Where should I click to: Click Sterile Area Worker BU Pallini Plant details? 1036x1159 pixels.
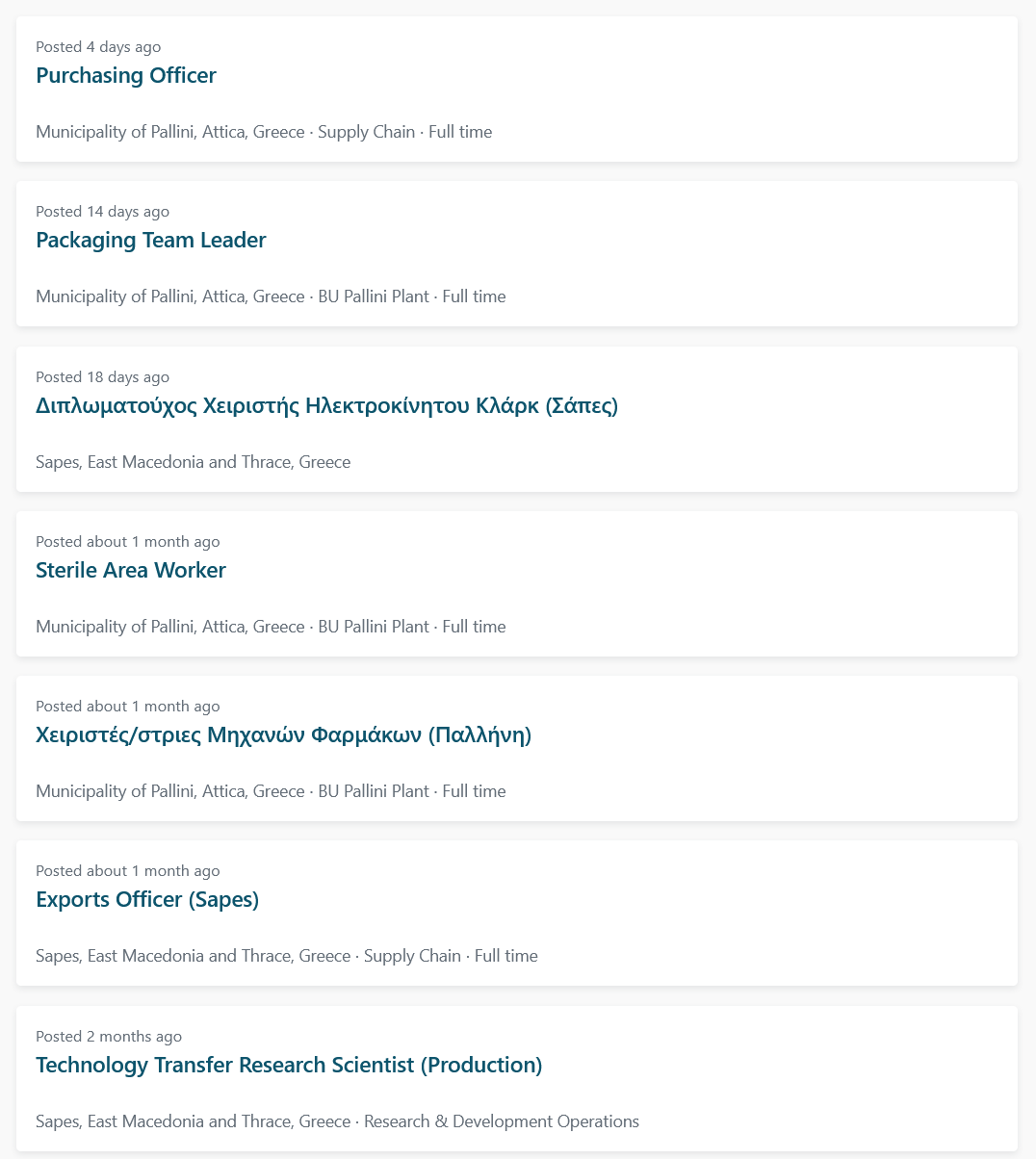point(271,627)
